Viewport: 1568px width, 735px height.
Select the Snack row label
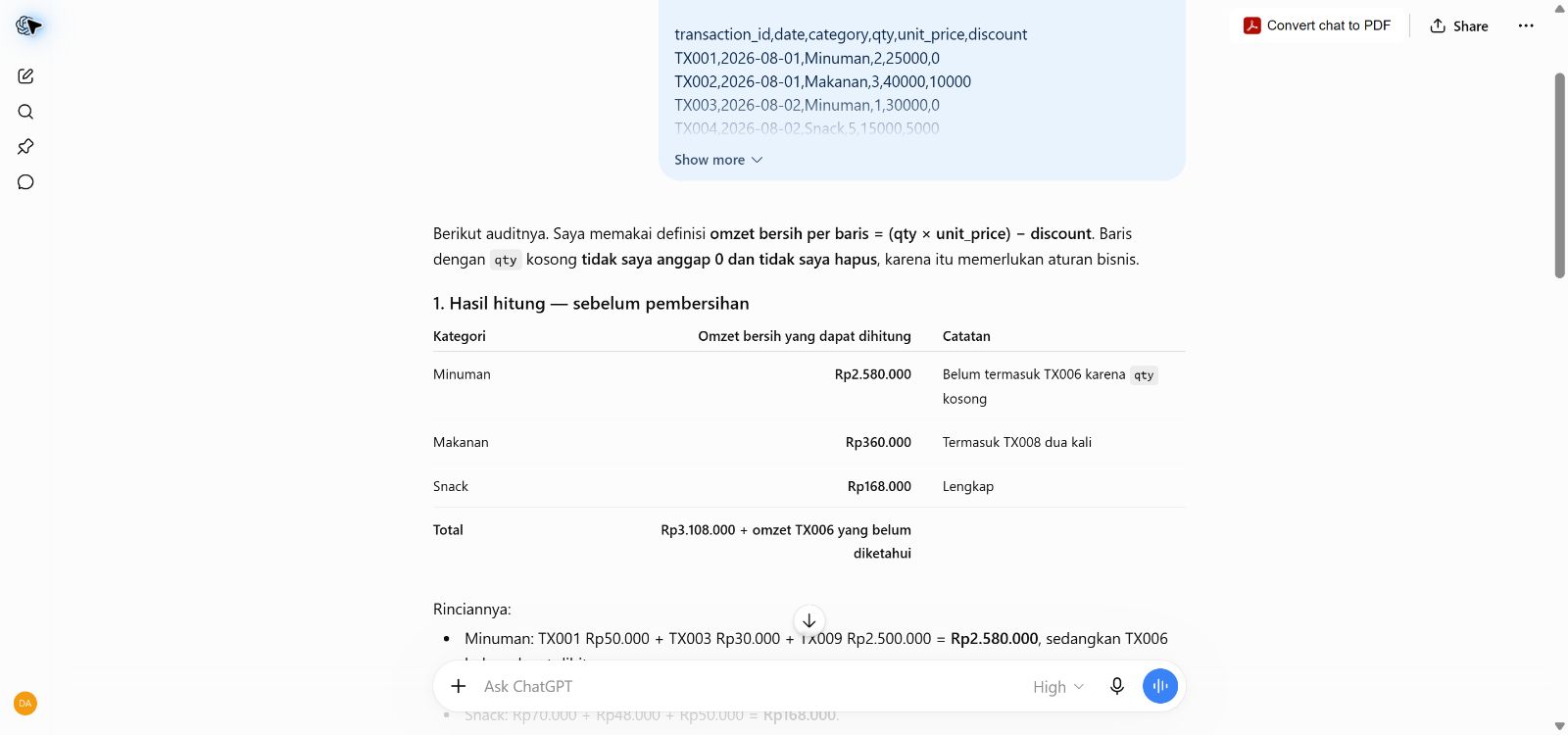click(451, 486)
